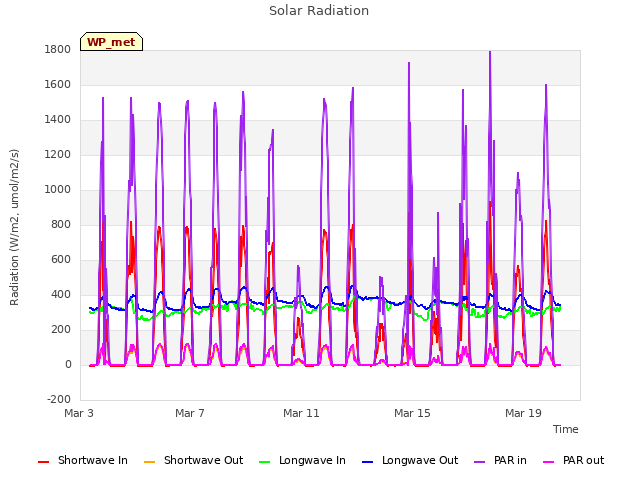This screenshot has height=480, width=640.
Task: Click the Solar Radiation chart title
Action: click(x=319, y=11)
